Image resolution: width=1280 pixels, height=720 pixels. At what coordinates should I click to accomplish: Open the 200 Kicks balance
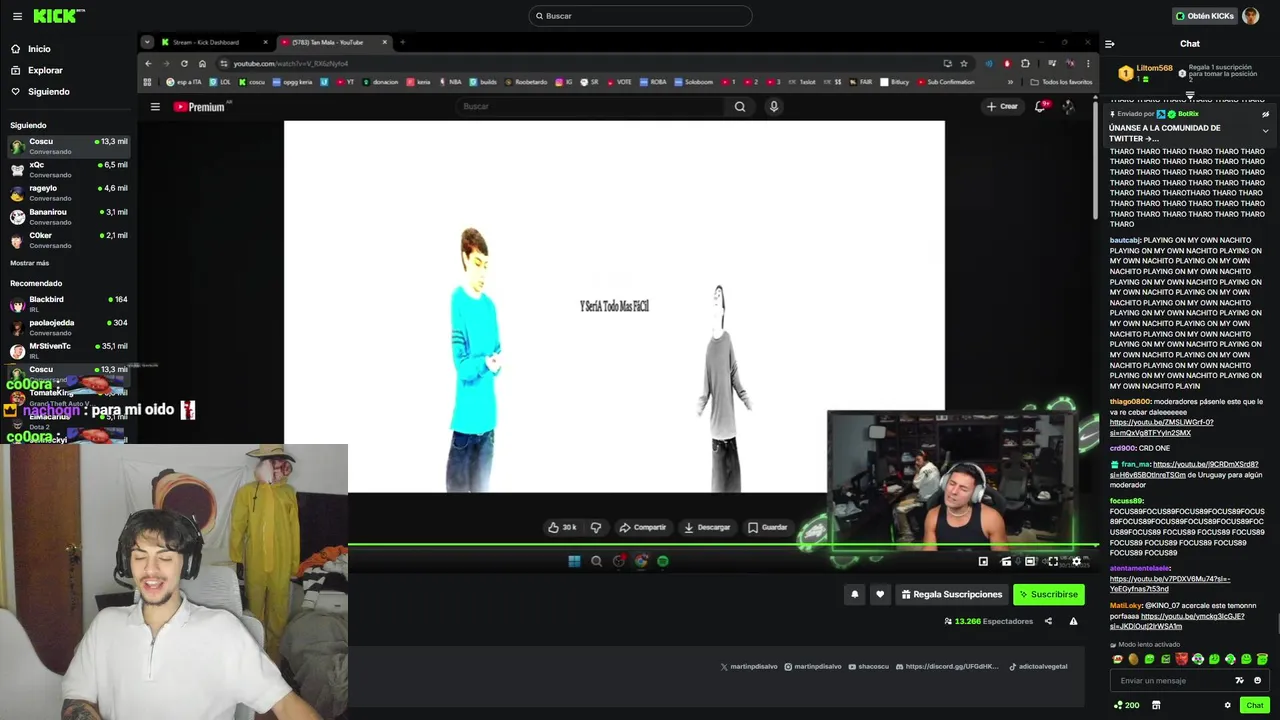[x=1127, y=705]
